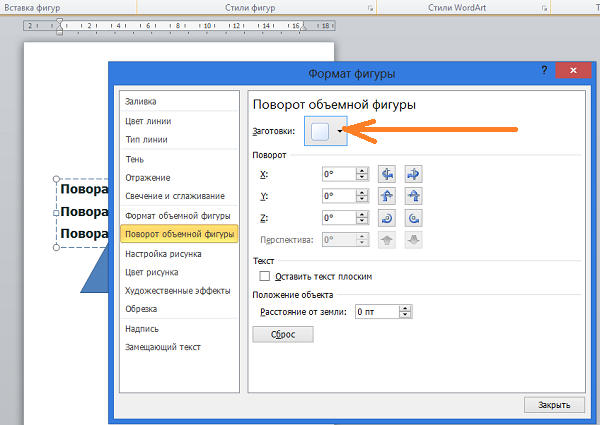This screenshot has height=425, width=600.
Task: Click the rotate right icon for X axis
Action: pyautogui.click(x=412, y=174)
